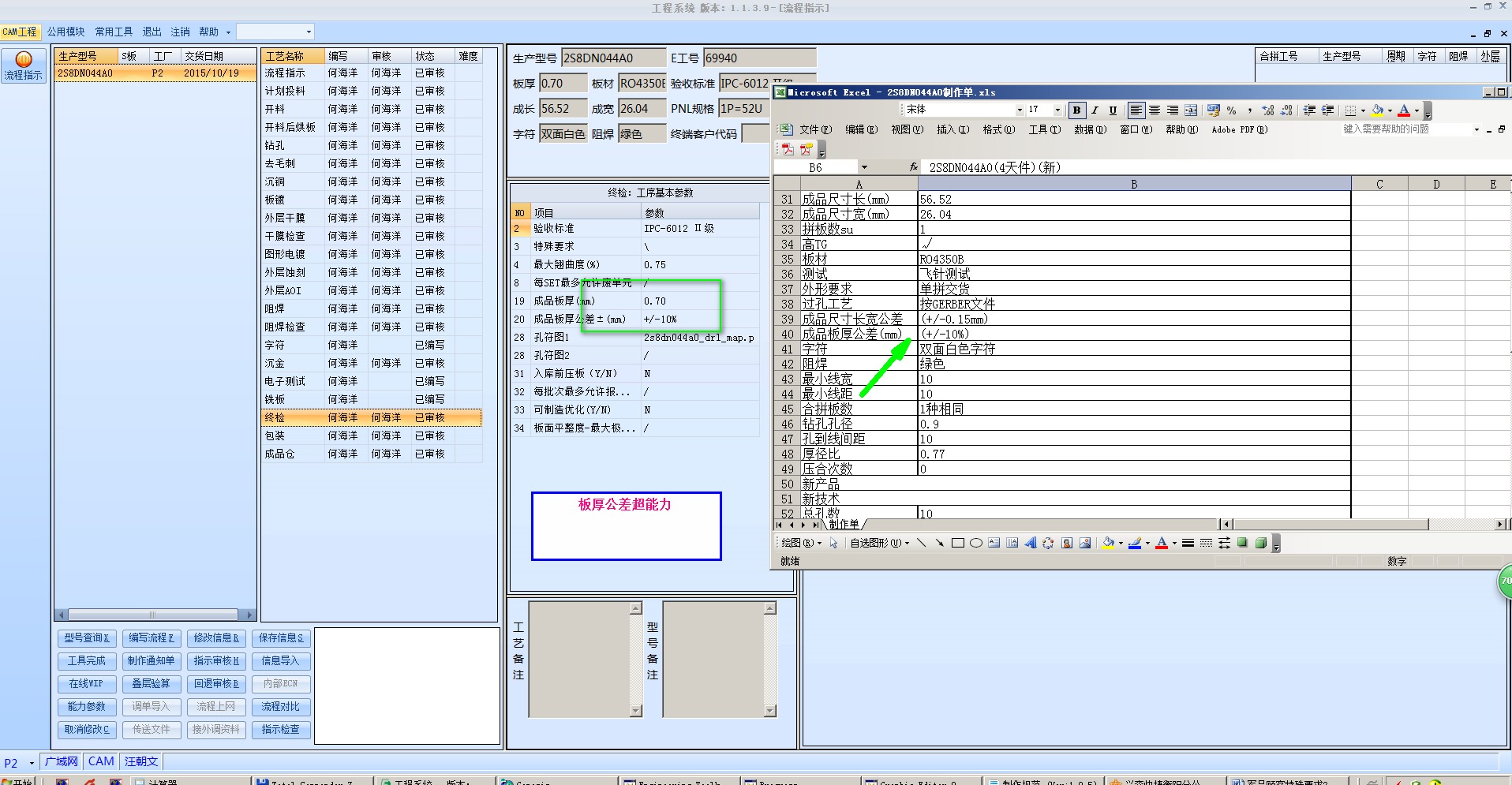Click the Line Style icon
The width and height of the screenshot is (1512, 785).
(1188, 543)
